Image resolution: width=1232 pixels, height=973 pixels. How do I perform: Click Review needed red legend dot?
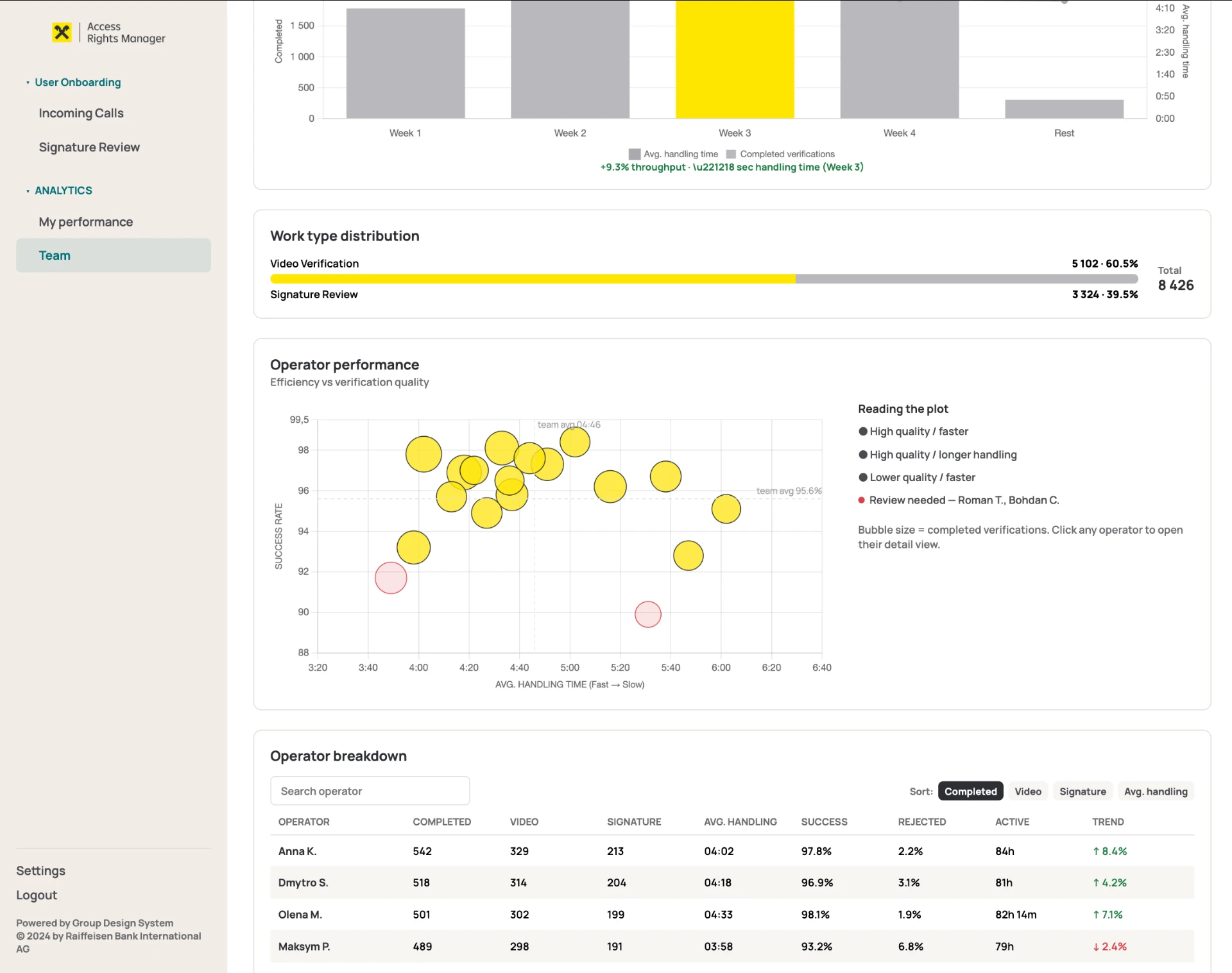862,500
